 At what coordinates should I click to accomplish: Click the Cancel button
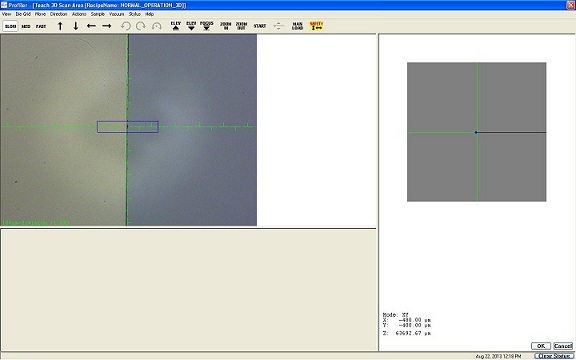pyautogui.click(x=563, y=346)
